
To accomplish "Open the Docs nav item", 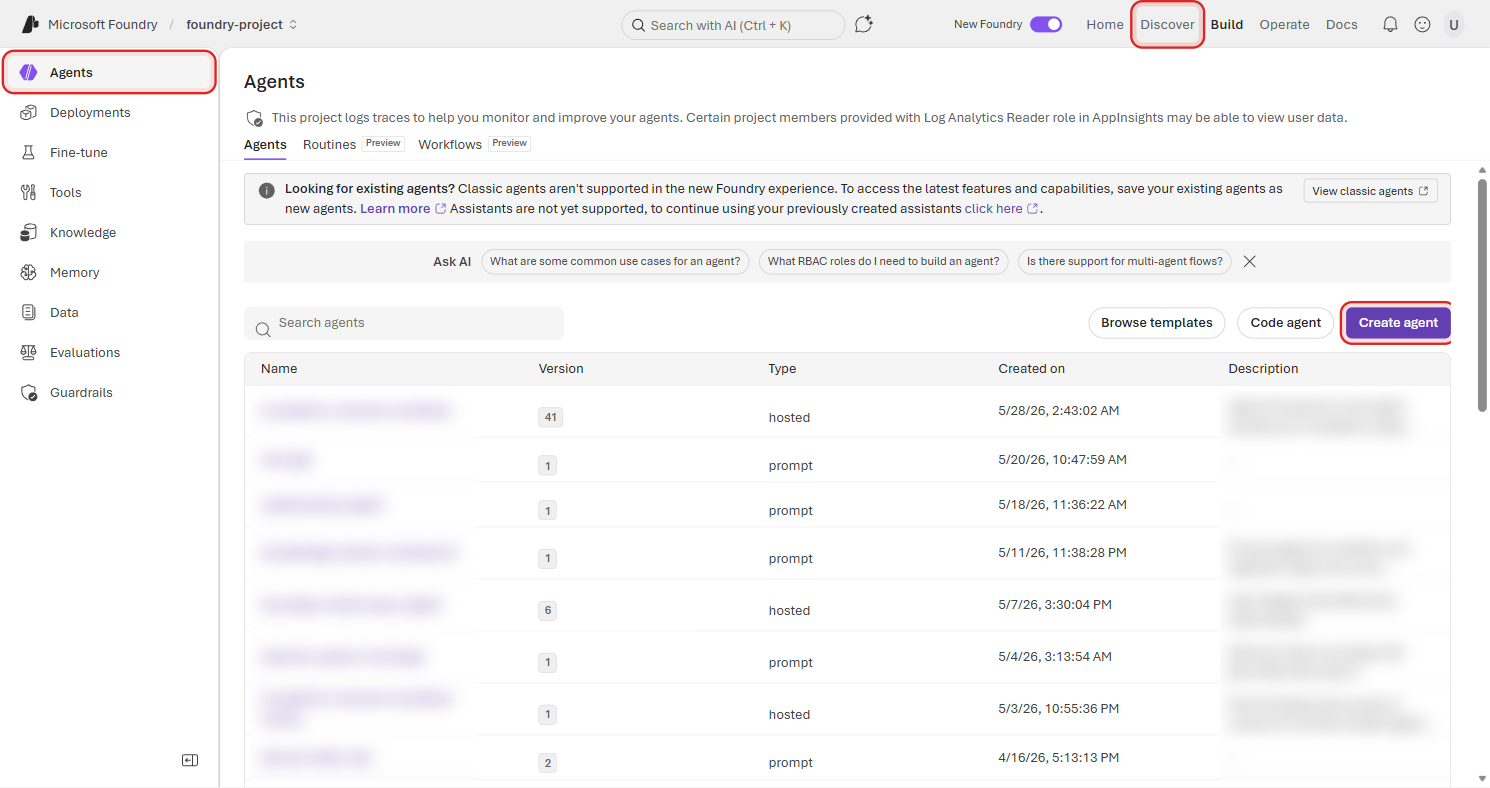I will 1342,24.
